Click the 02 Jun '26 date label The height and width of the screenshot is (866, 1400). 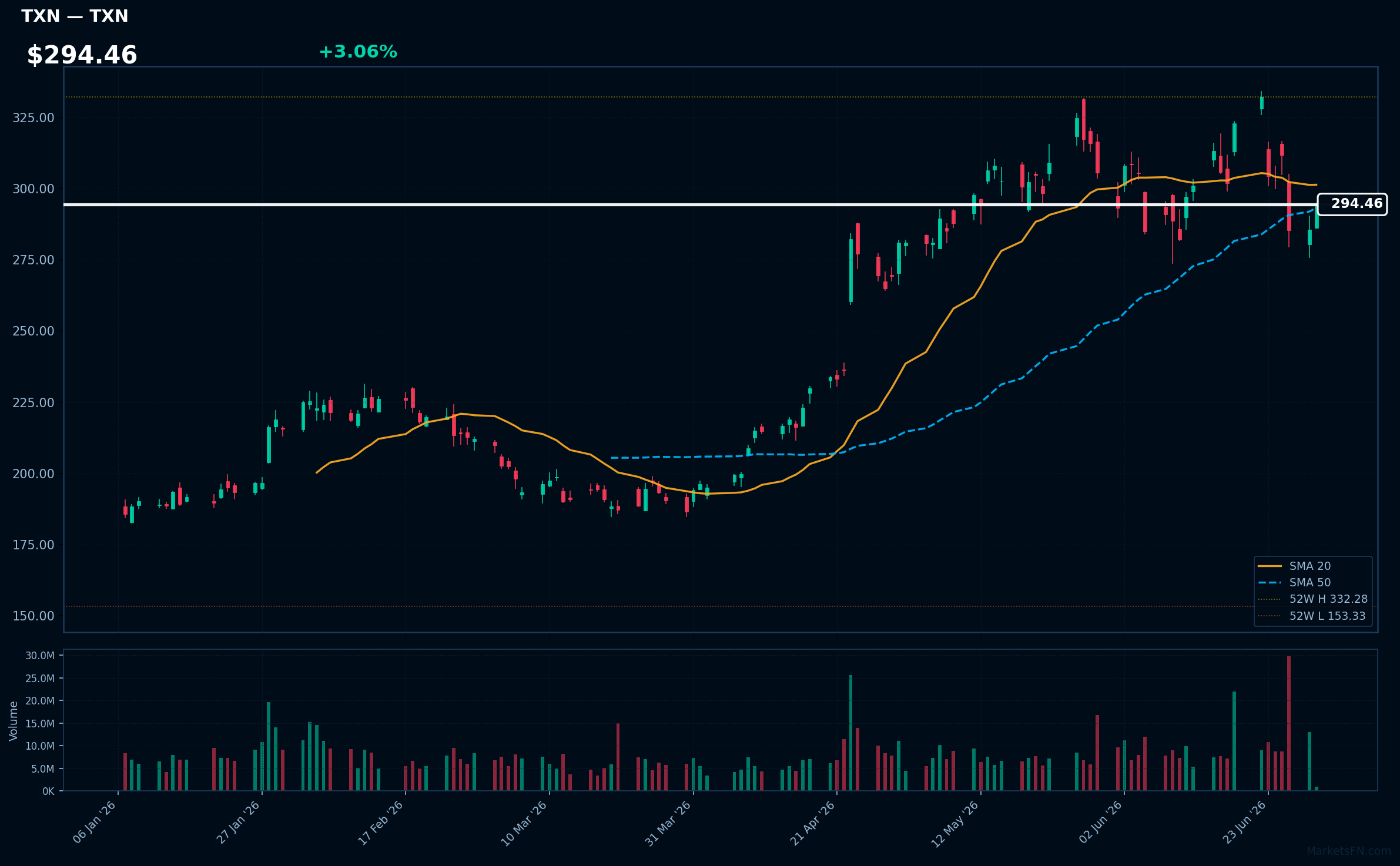point(1100,823)
